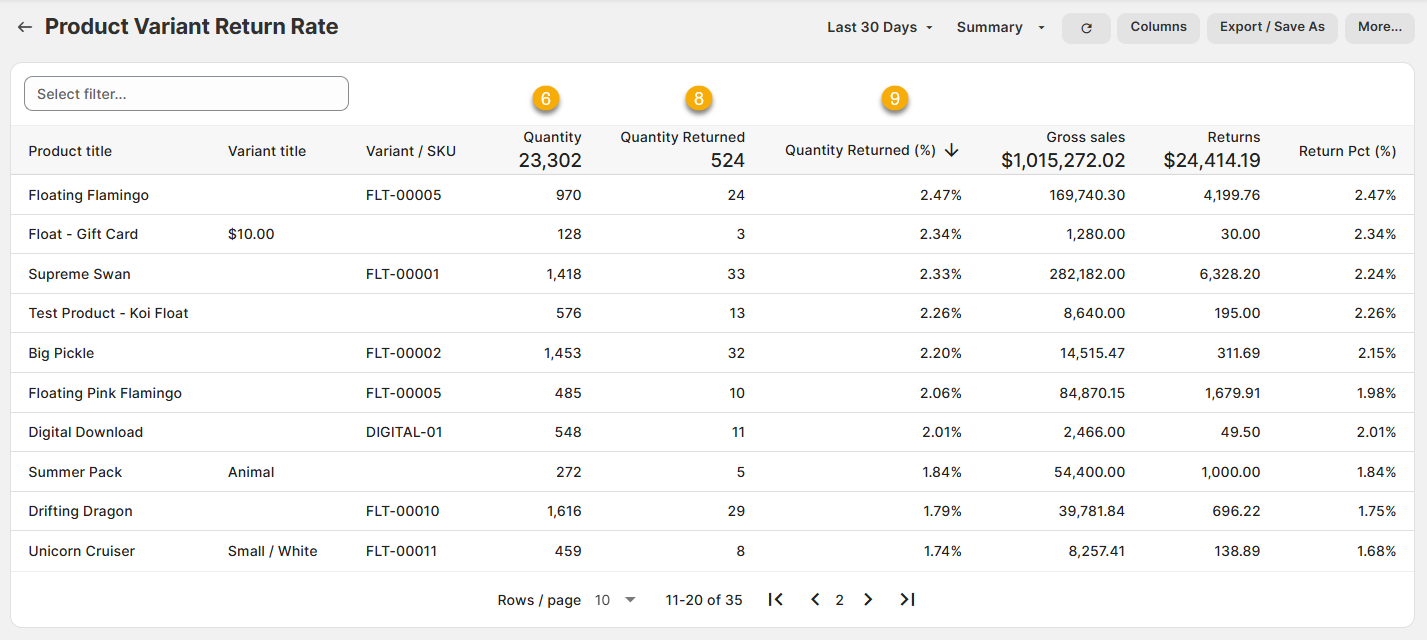This screenshot has height=640, width=1427.
Task: Sort by the Product title column header
Action: tap(70, 152)
